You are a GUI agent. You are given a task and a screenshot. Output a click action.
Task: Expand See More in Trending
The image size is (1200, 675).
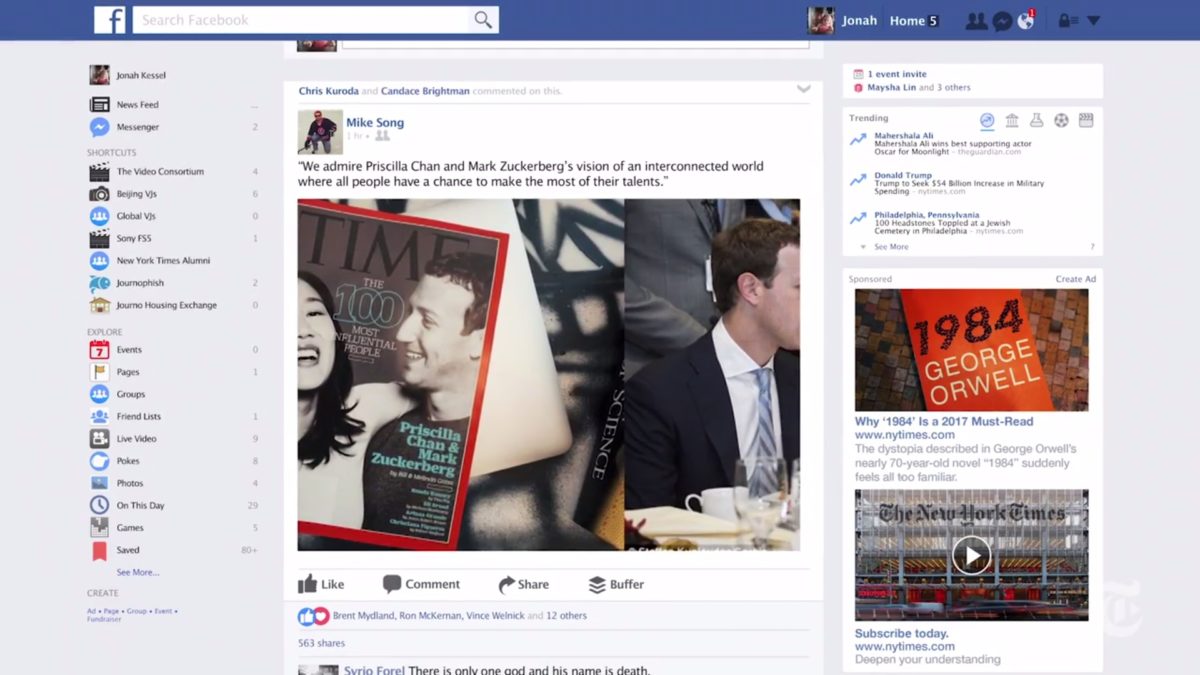(891, 246)
